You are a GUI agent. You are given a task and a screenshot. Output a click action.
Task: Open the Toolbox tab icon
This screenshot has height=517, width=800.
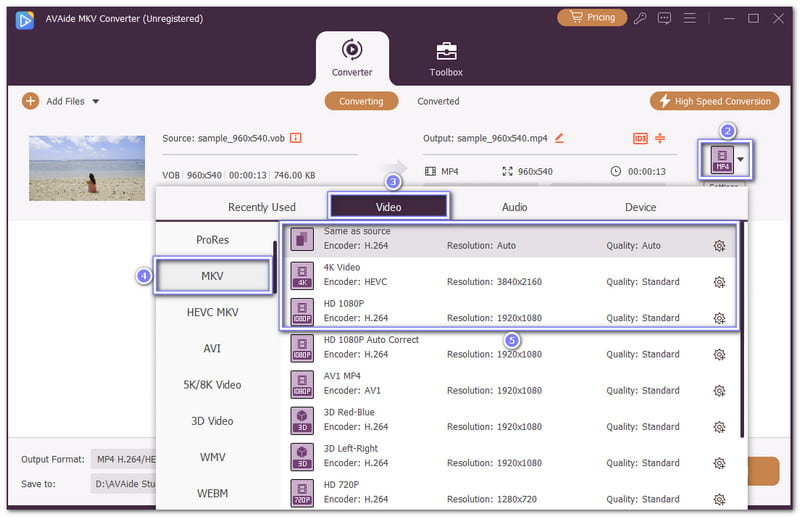click(x=446, y=52)
